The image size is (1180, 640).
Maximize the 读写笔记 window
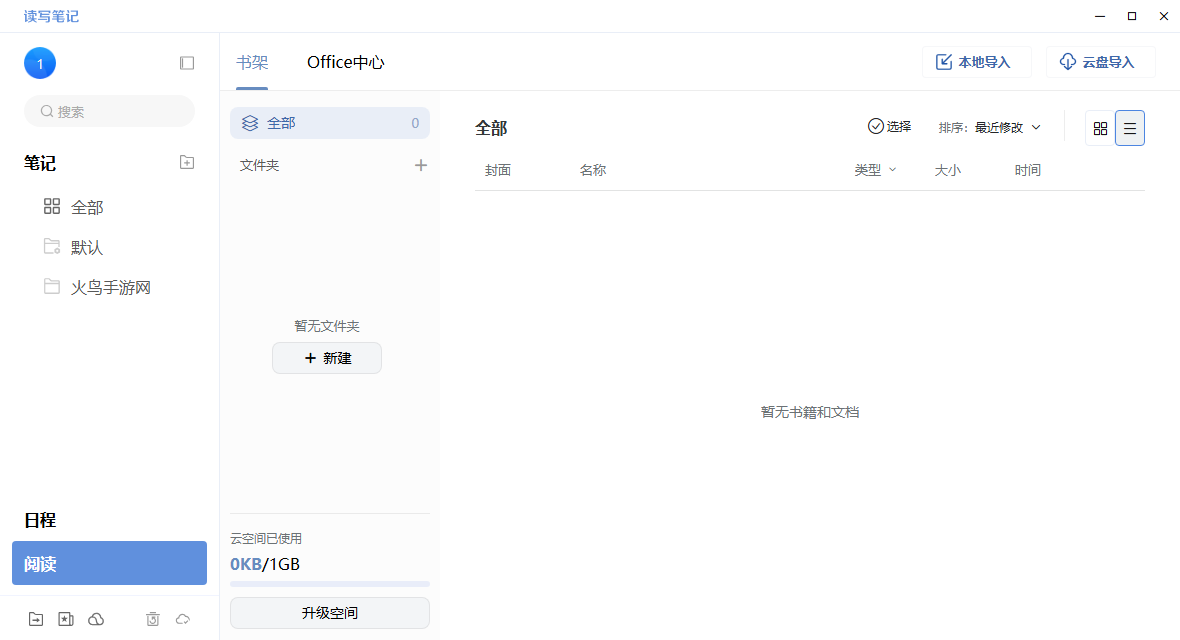1132,16
